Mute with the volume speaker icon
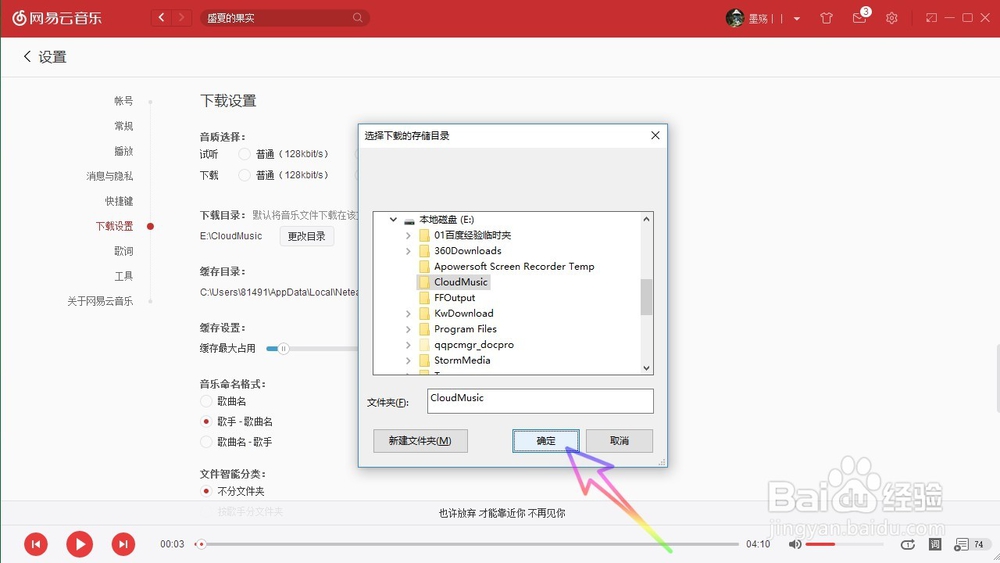Screen dimensions: 1000x563 point(794,544)
